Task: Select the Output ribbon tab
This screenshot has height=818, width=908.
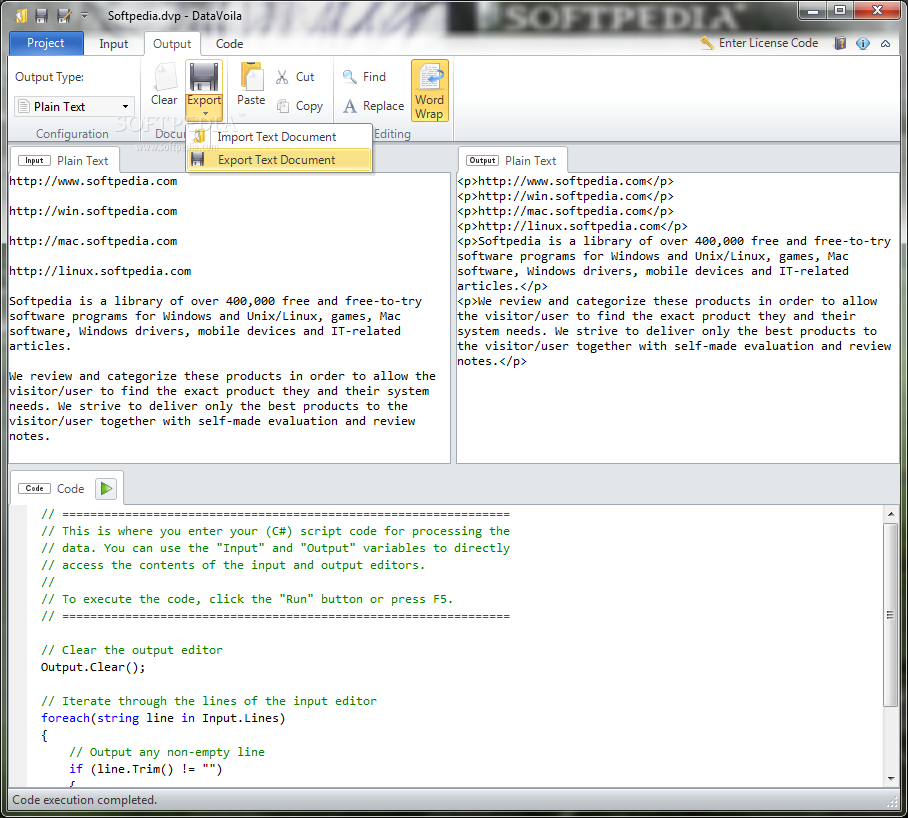Action: (172, 43)
